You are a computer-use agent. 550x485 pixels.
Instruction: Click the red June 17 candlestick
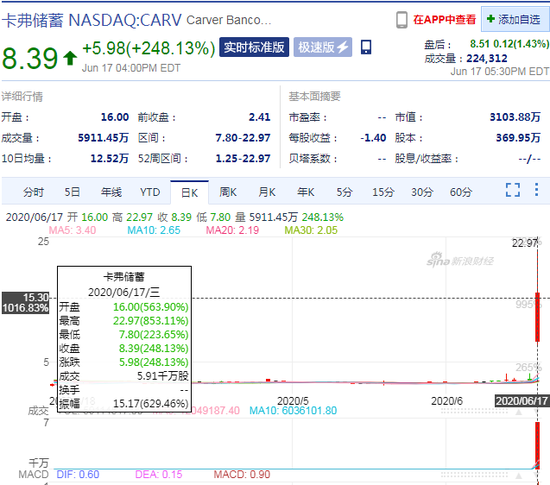(x=537, y=317)
